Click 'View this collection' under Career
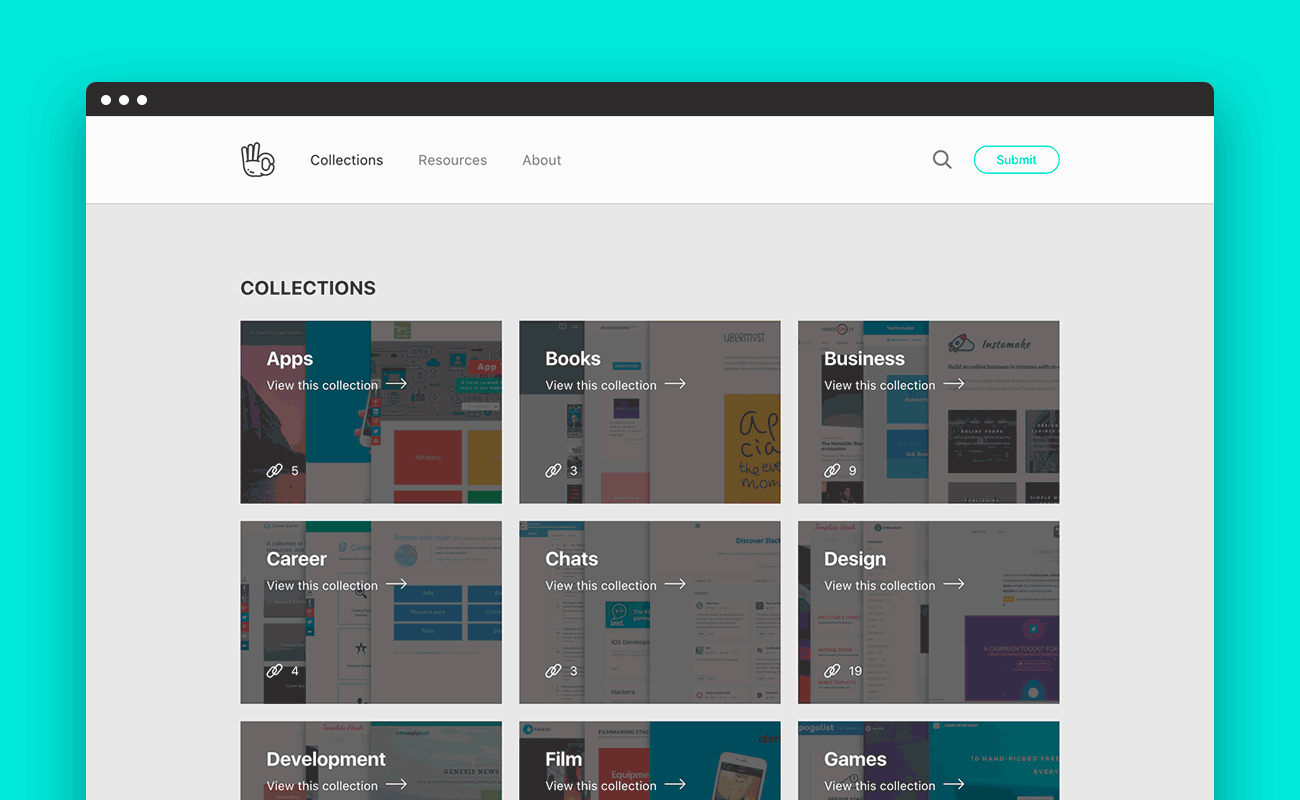 click(x=323, y=586)
